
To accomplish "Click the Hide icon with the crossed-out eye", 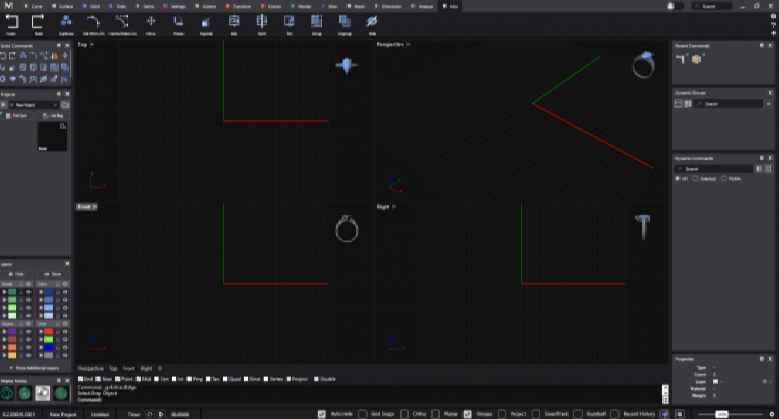I will pos(372,21).
